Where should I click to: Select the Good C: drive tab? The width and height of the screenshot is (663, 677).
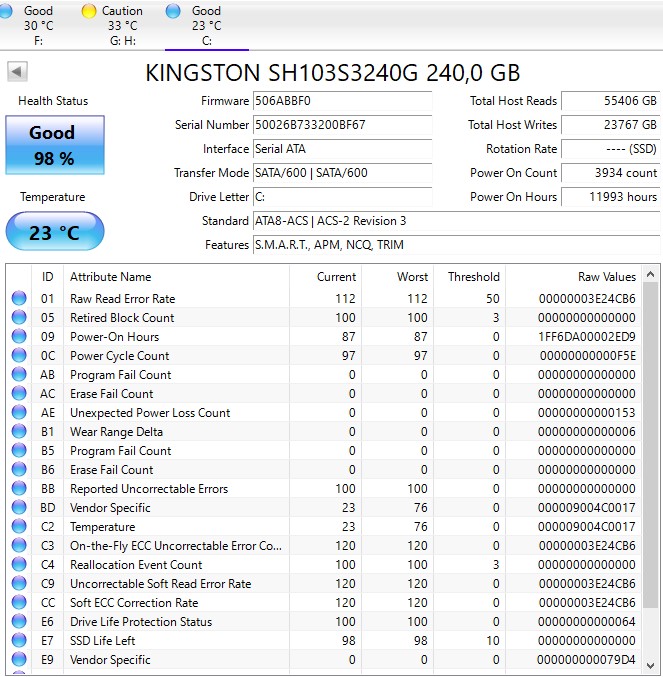pyautogui.click(x=206, y=25)
